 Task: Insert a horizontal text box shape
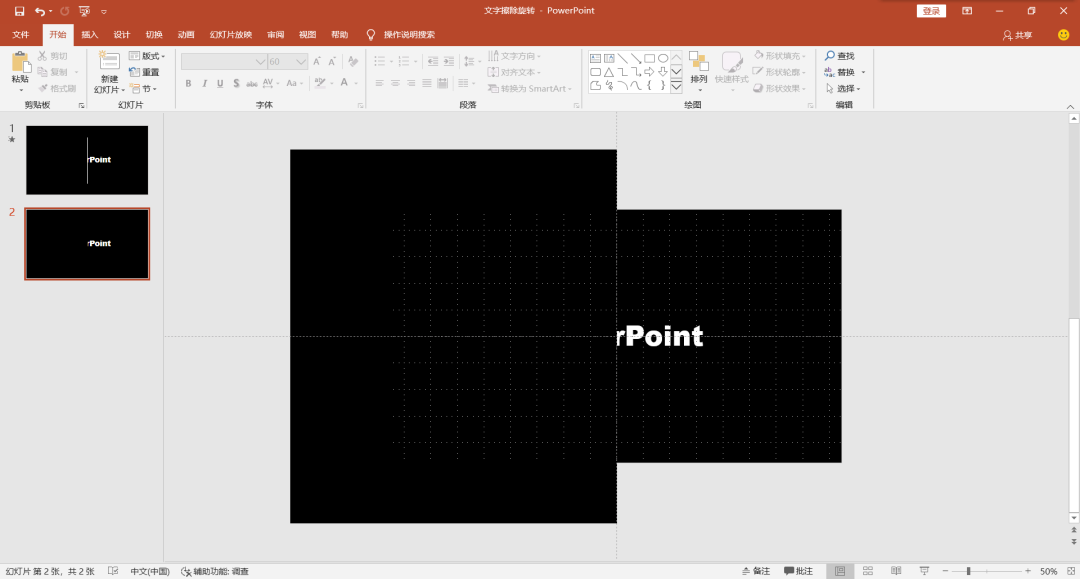[x=596, y=59]
